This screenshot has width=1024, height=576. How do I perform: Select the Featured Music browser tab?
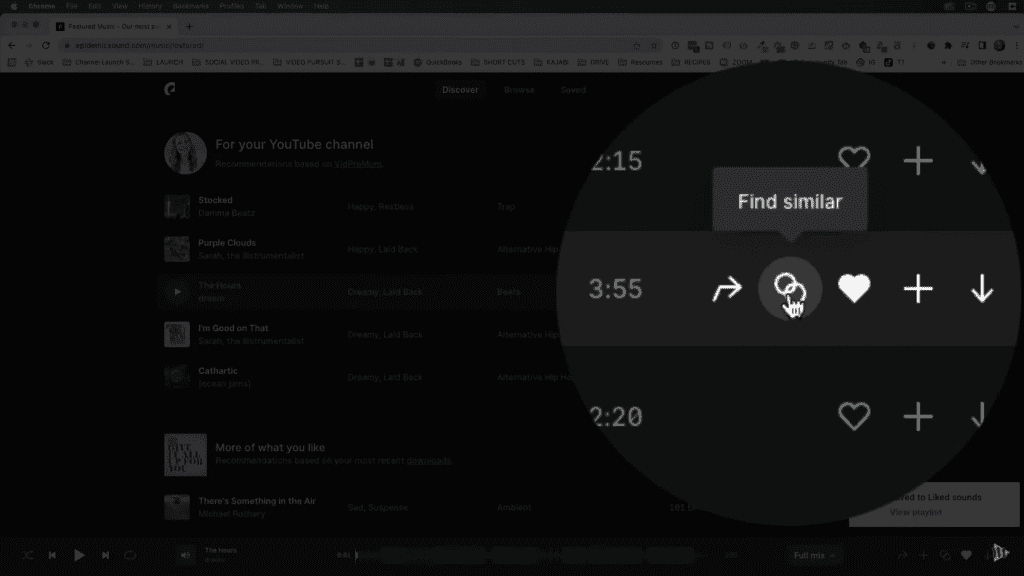click(x=114, y=27)
